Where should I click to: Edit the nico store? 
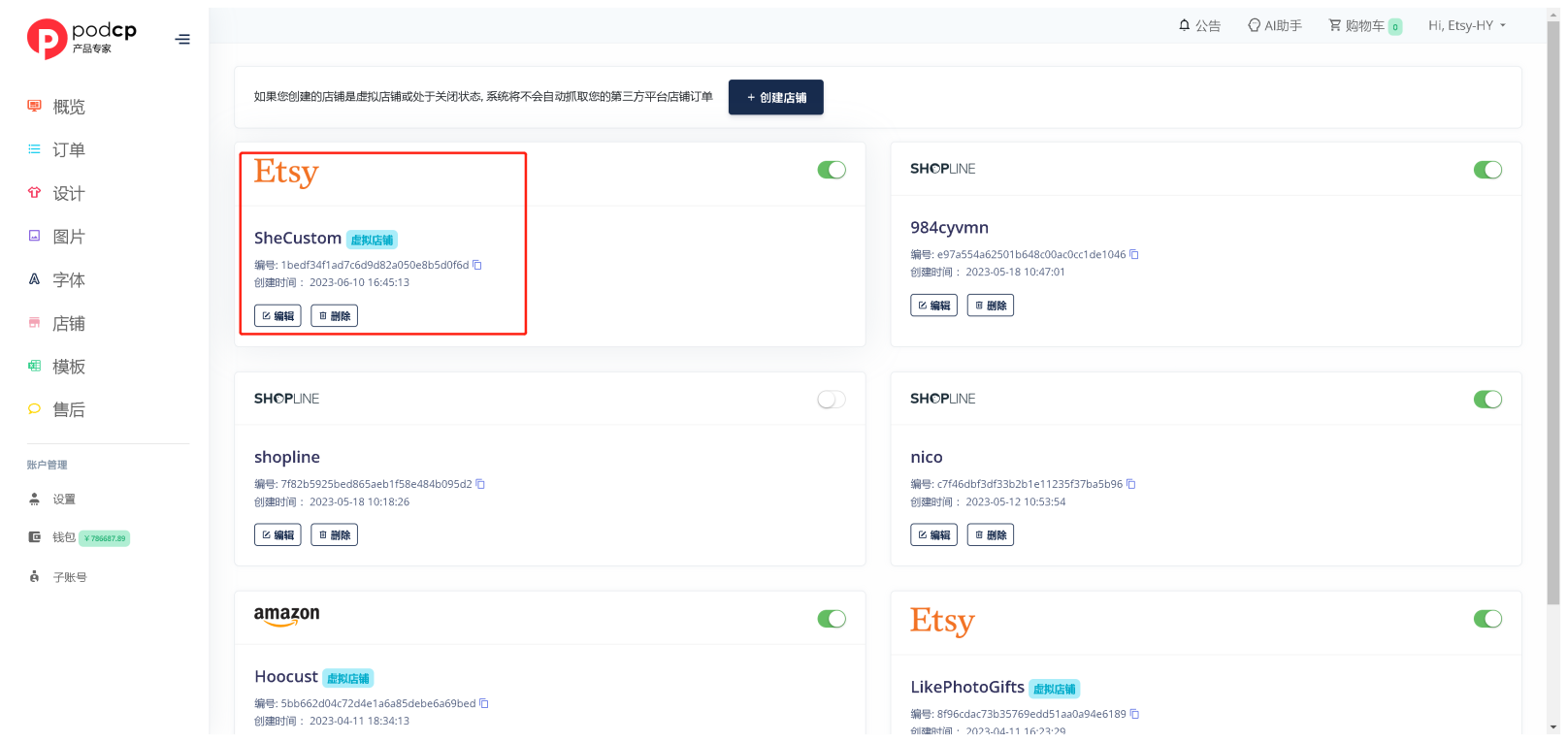point(933,535)
